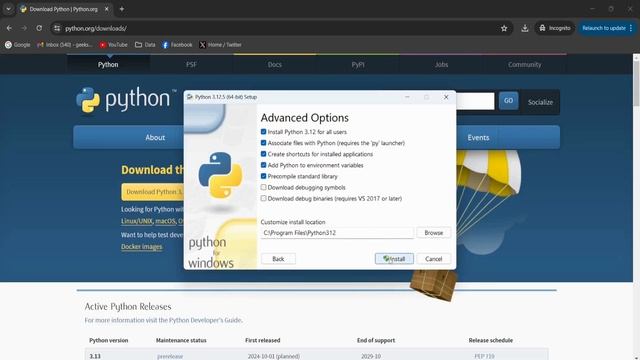Open the About menu on python.org
Viewport: 640px width, 360px height.
point(155,138)
